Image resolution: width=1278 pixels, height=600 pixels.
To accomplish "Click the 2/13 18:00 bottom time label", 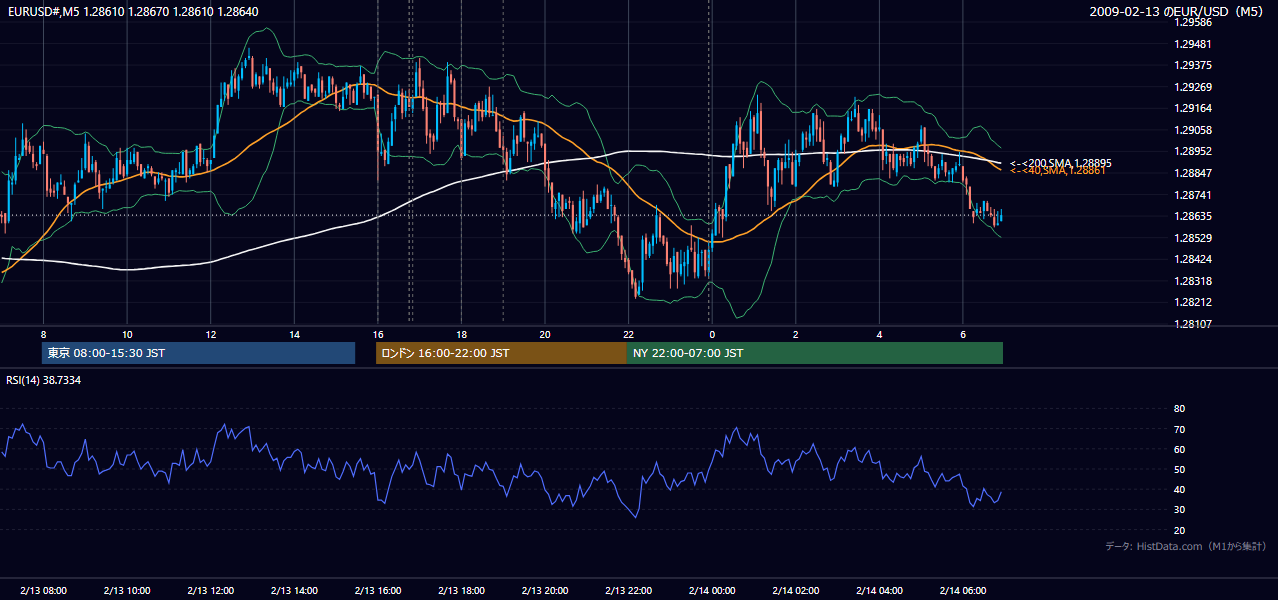I will [461, 591].
